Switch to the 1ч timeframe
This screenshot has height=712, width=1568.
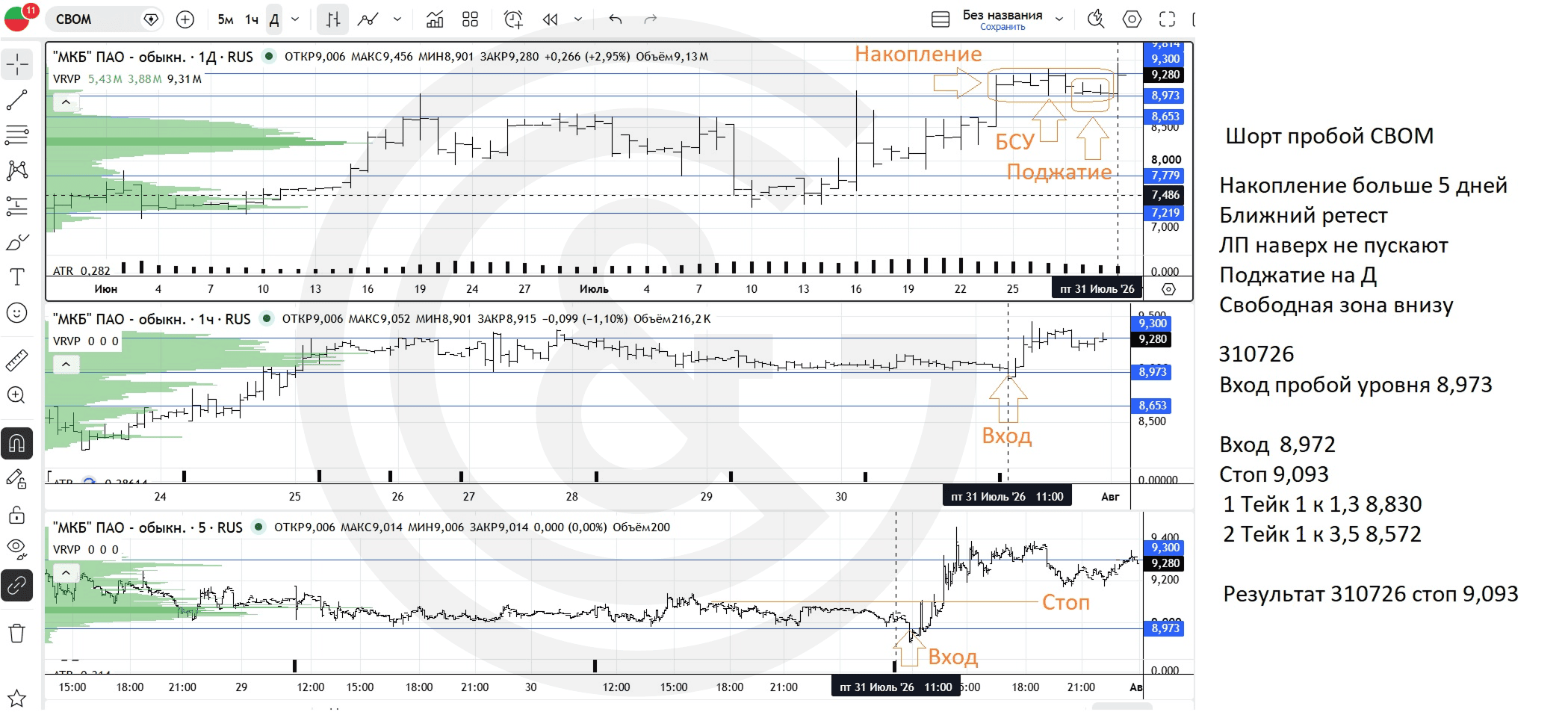point(252,19)
